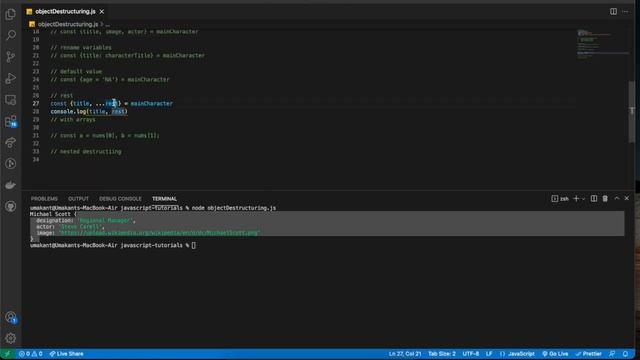Viewport: 640px width, 360px height.
Task: Click 'Michael Scott {' terminal output
Action: pos(53,214)
